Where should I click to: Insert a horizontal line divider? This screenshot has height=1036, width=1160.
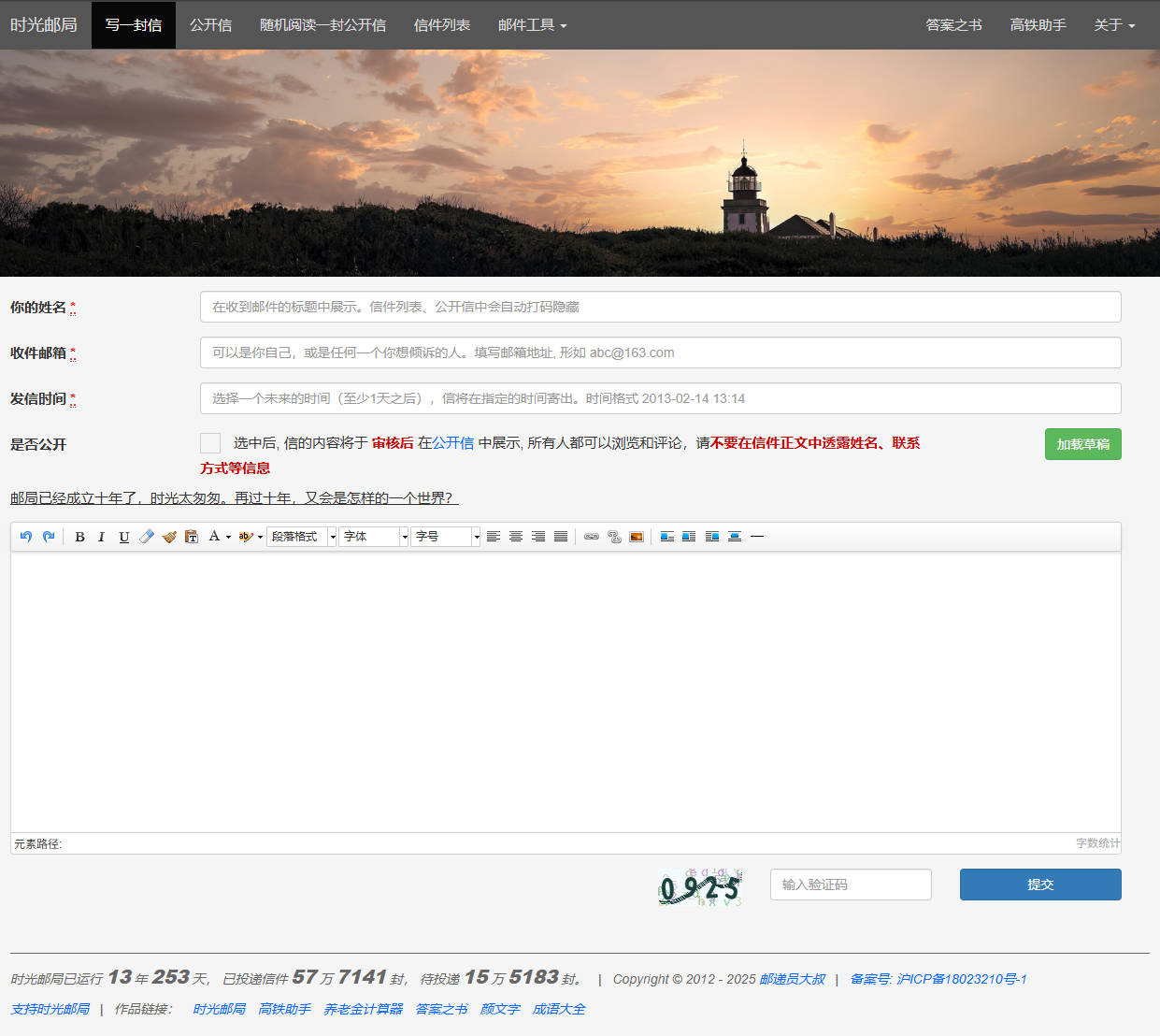757,537
